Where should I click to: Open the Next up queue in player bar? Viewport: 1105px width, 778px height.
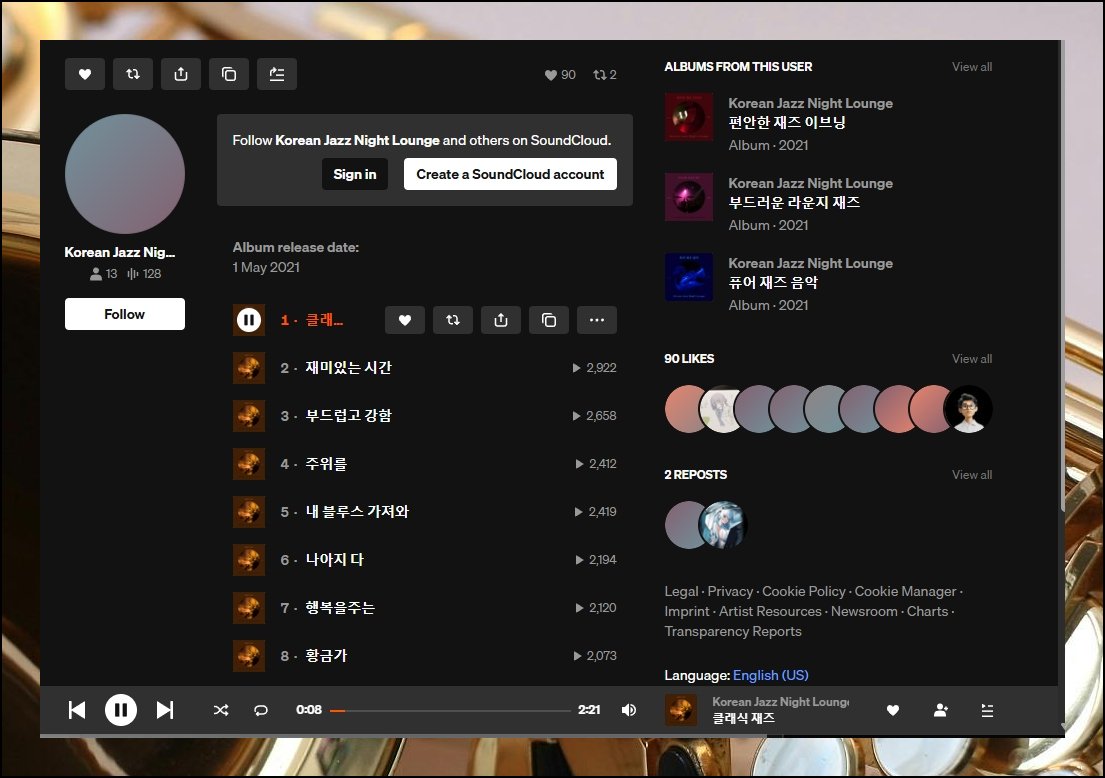point(987,710)
